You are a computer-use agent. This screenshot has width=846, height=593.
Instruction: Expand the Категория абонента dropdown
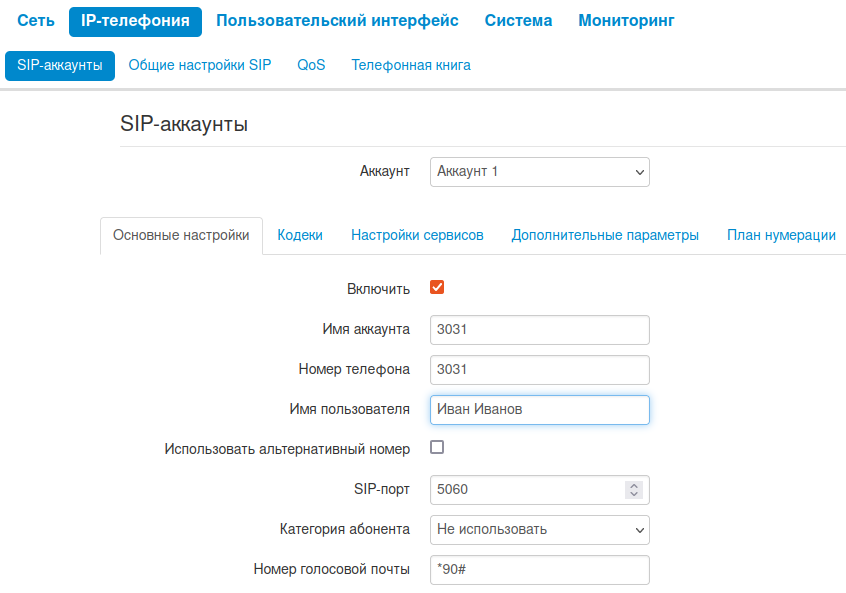click(x=540, y=530)
